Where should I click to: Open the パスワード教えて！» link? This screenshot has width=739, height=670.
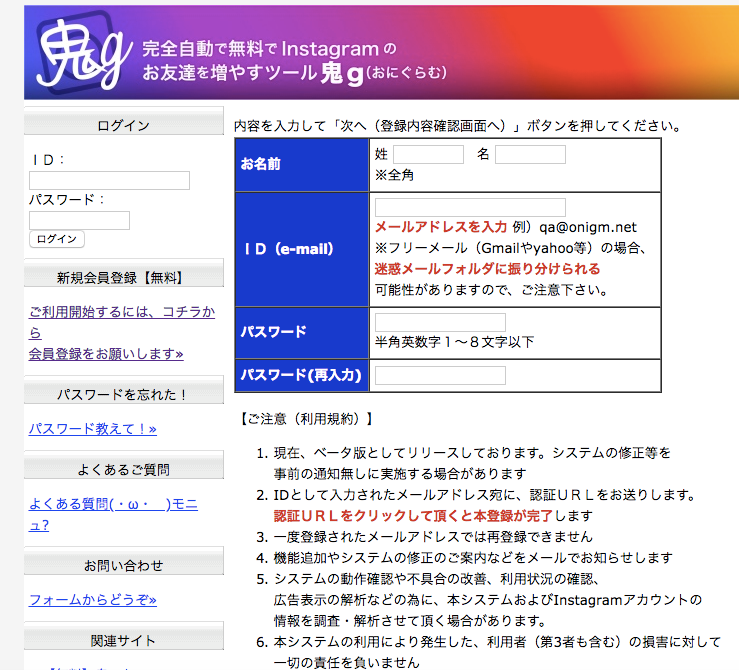(92, 429)
